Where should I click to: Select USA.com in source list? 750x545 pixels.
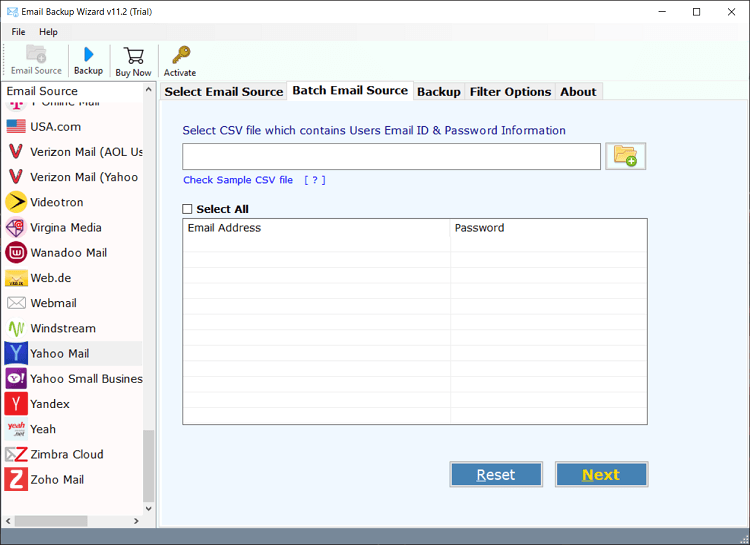click(55, 127)
